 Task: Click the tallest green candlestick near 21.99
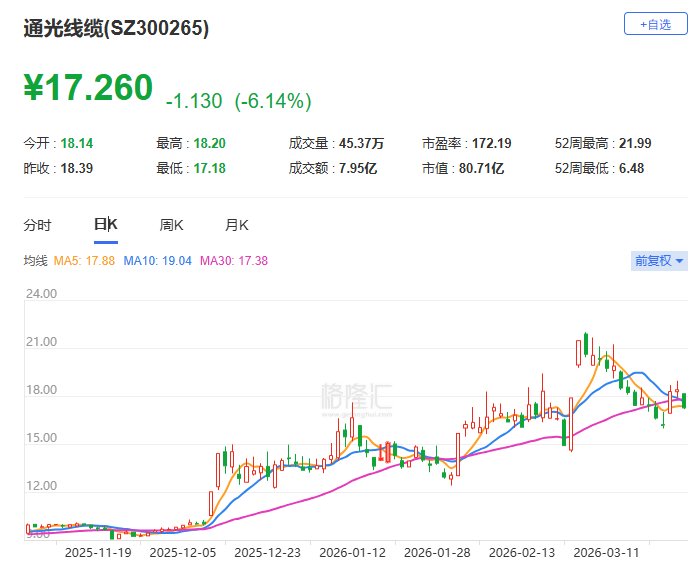[x=586, y=344]
